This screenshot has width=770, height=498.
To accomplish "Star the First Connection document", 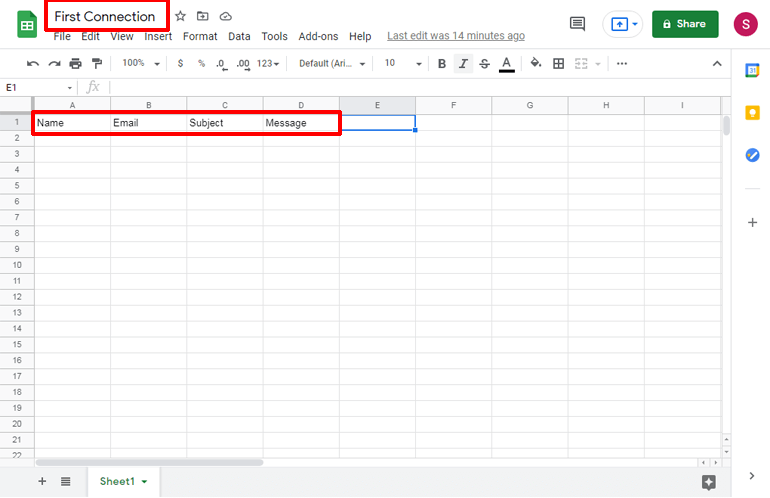I will click(180, 16).
